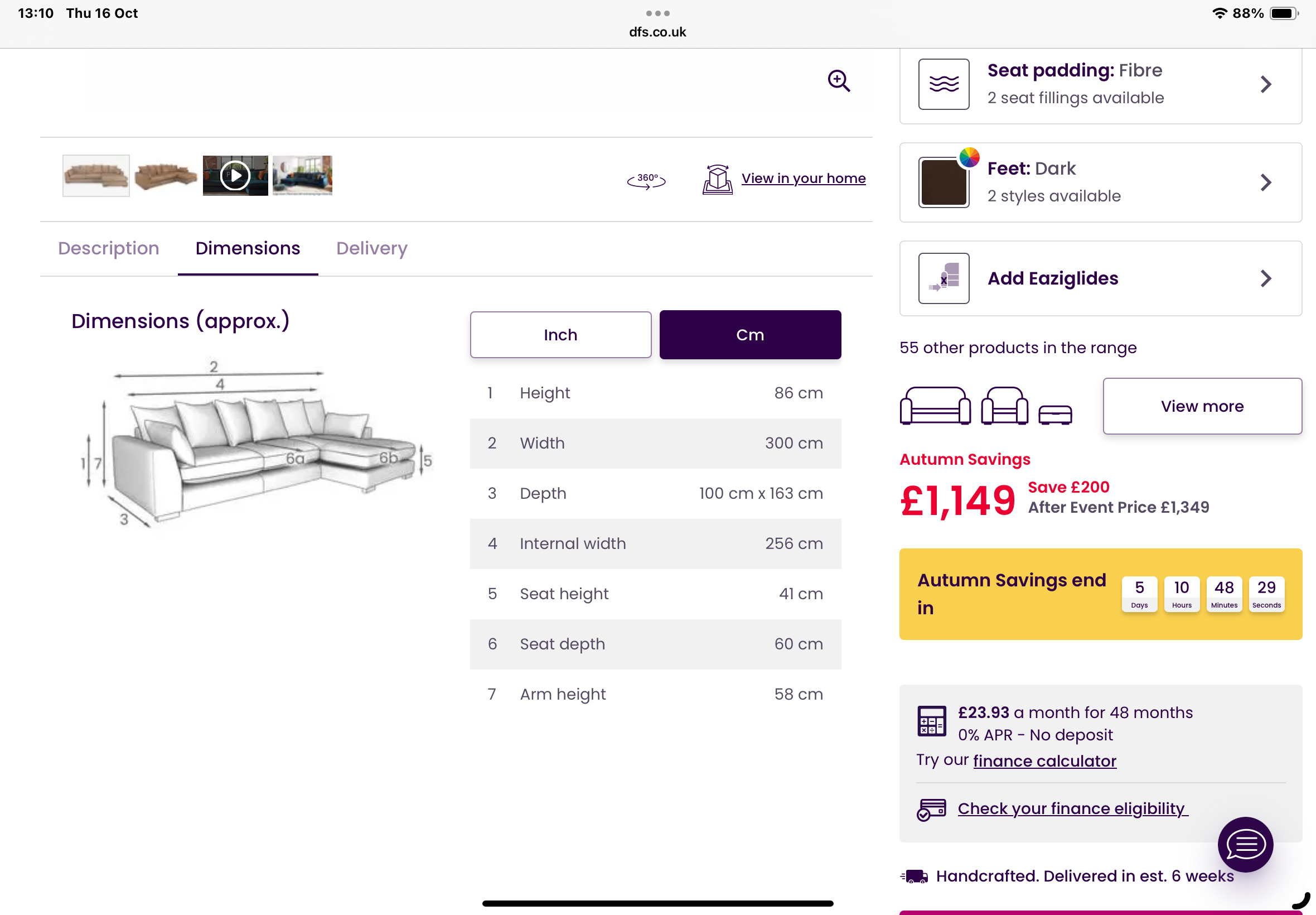This screenshot has height=915, width=1316.
Task: Play the product video thumbnail
Action: 235,175
